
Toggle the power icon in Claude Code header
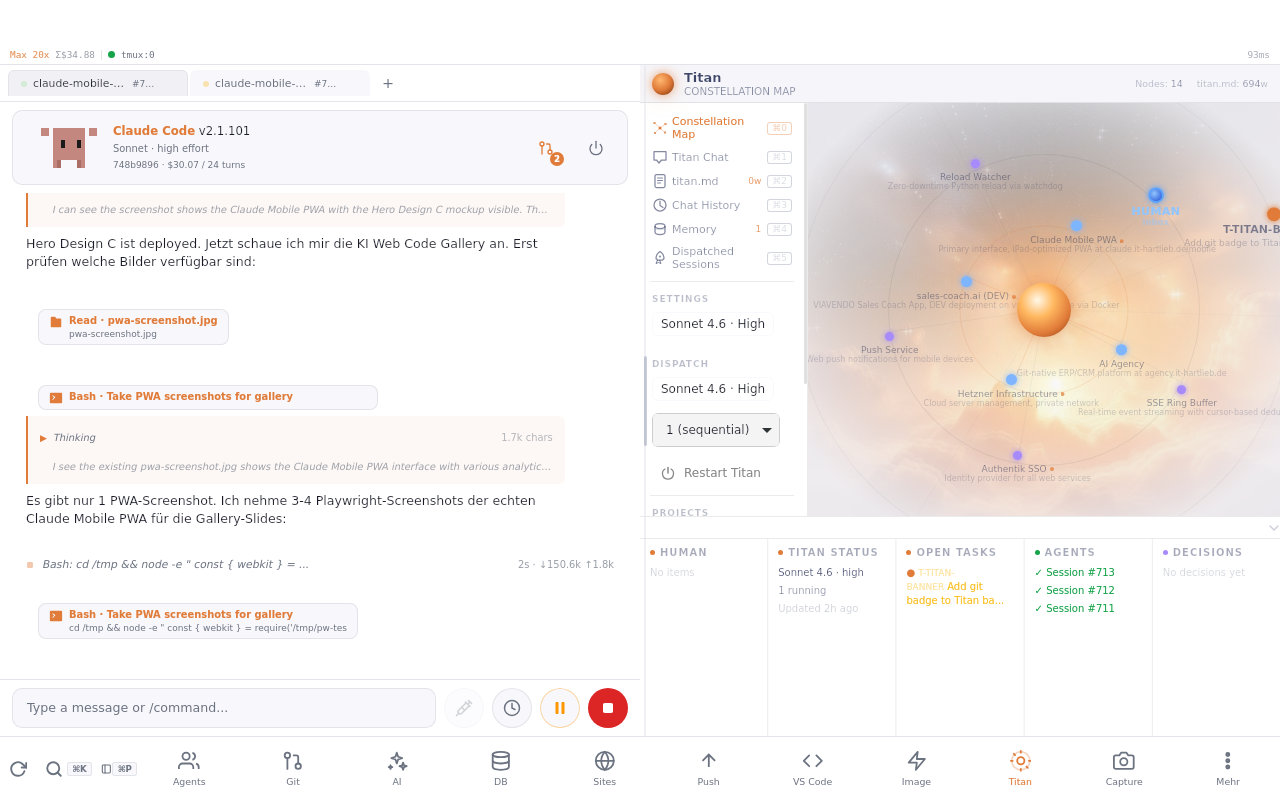pyautogui.click(x=596, y=147)
